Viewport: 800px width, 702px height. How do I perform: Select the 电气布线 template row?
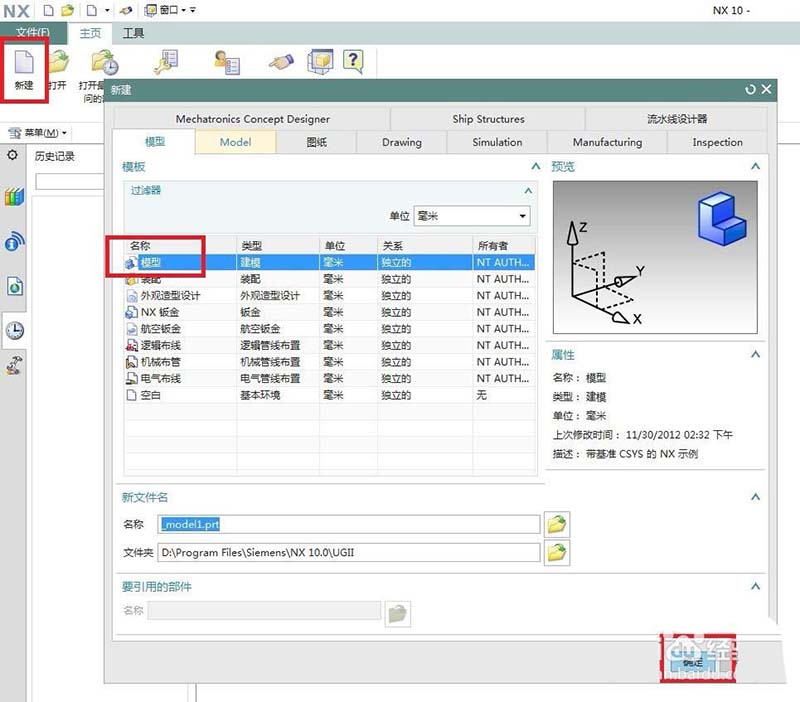coord(330,379)
